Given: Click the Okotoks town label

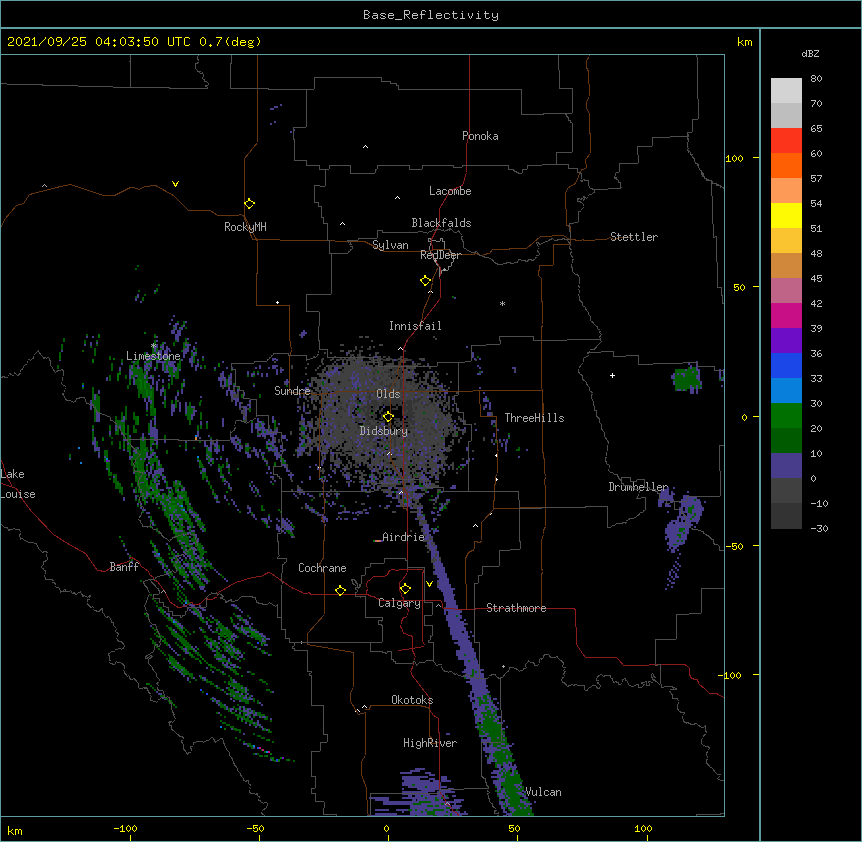Looking at the screenshot, I should tap(412, 700).
